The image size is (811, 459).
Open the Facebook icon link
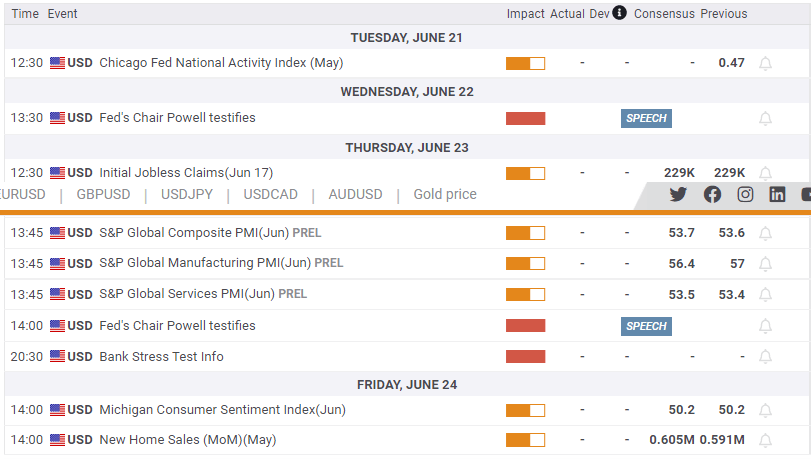pos(712,194)
